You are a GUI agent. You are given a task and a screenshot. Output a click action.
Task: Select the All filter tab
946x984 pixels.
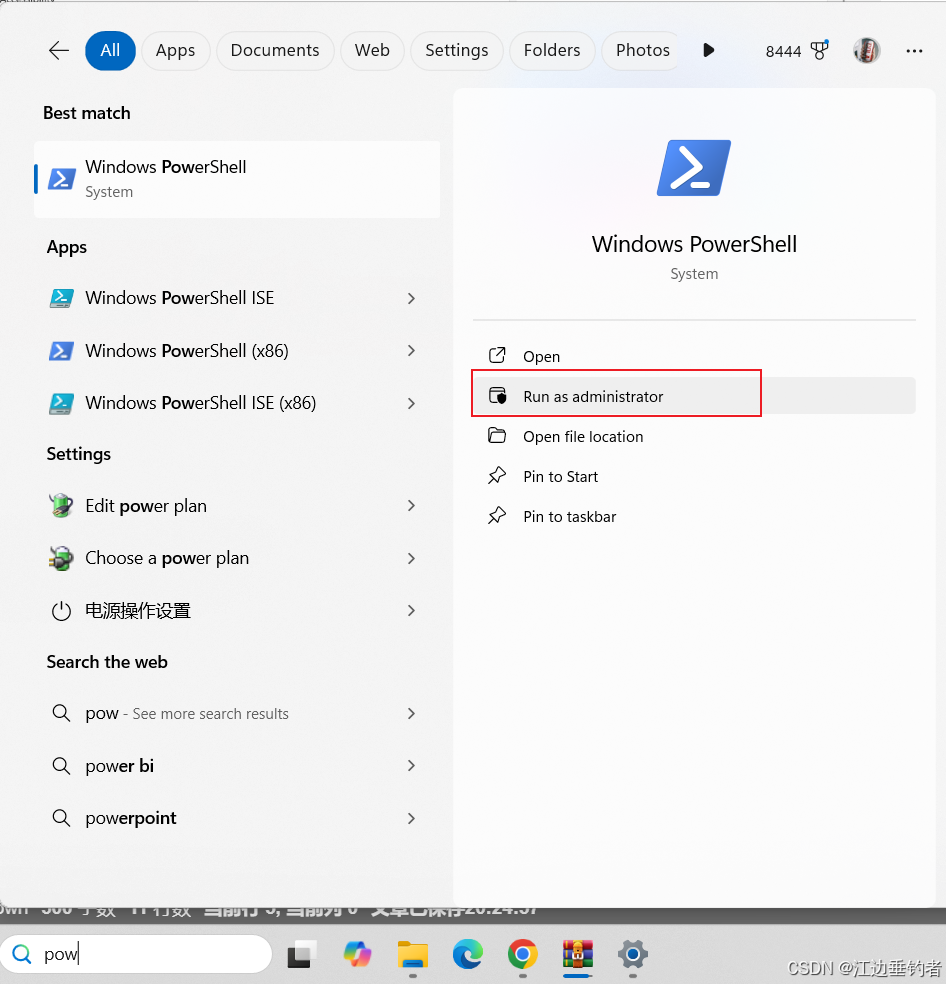(110, 50)
